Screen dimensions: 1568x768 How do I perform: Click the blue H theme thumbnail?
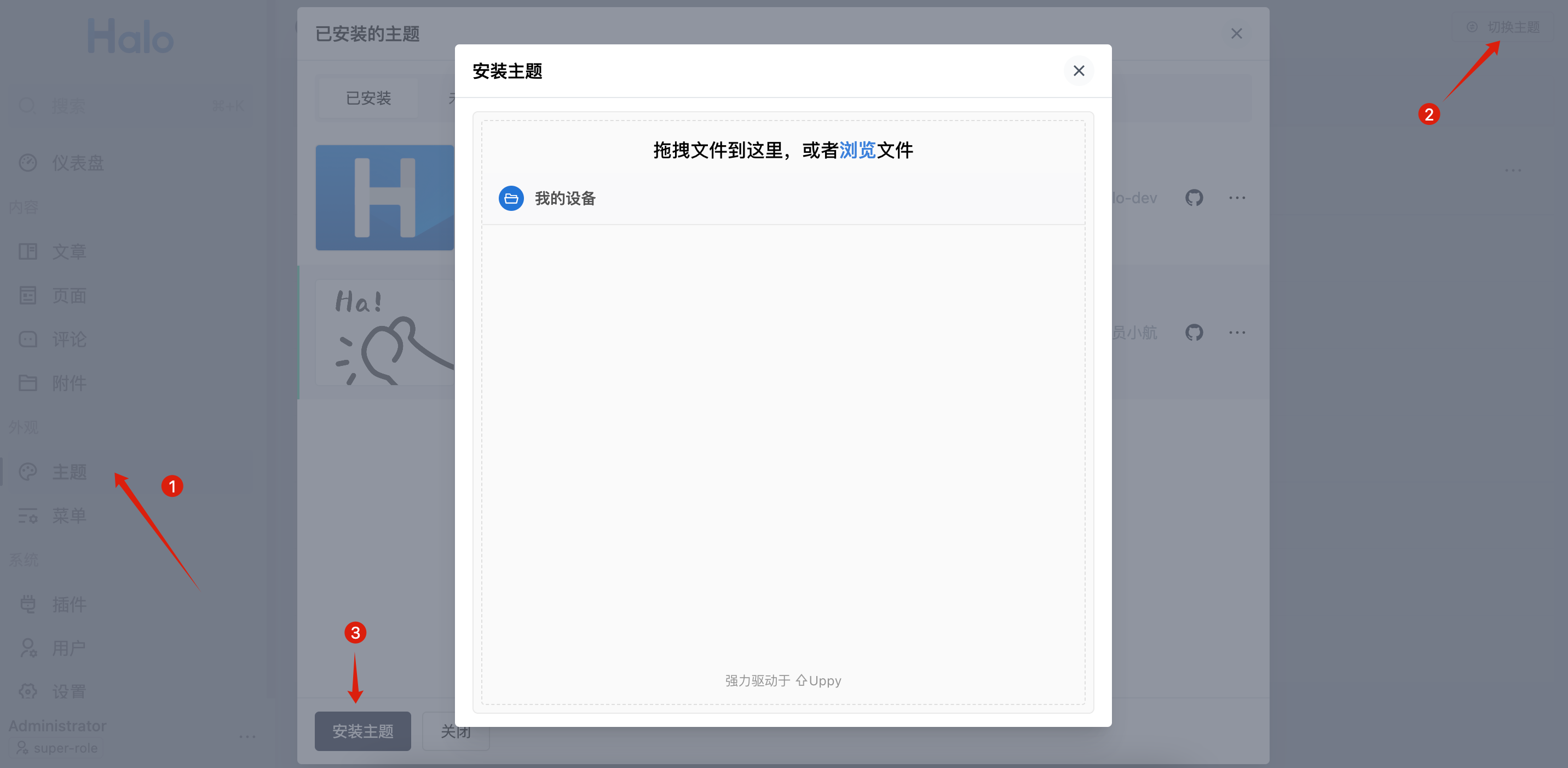(385, 198)
